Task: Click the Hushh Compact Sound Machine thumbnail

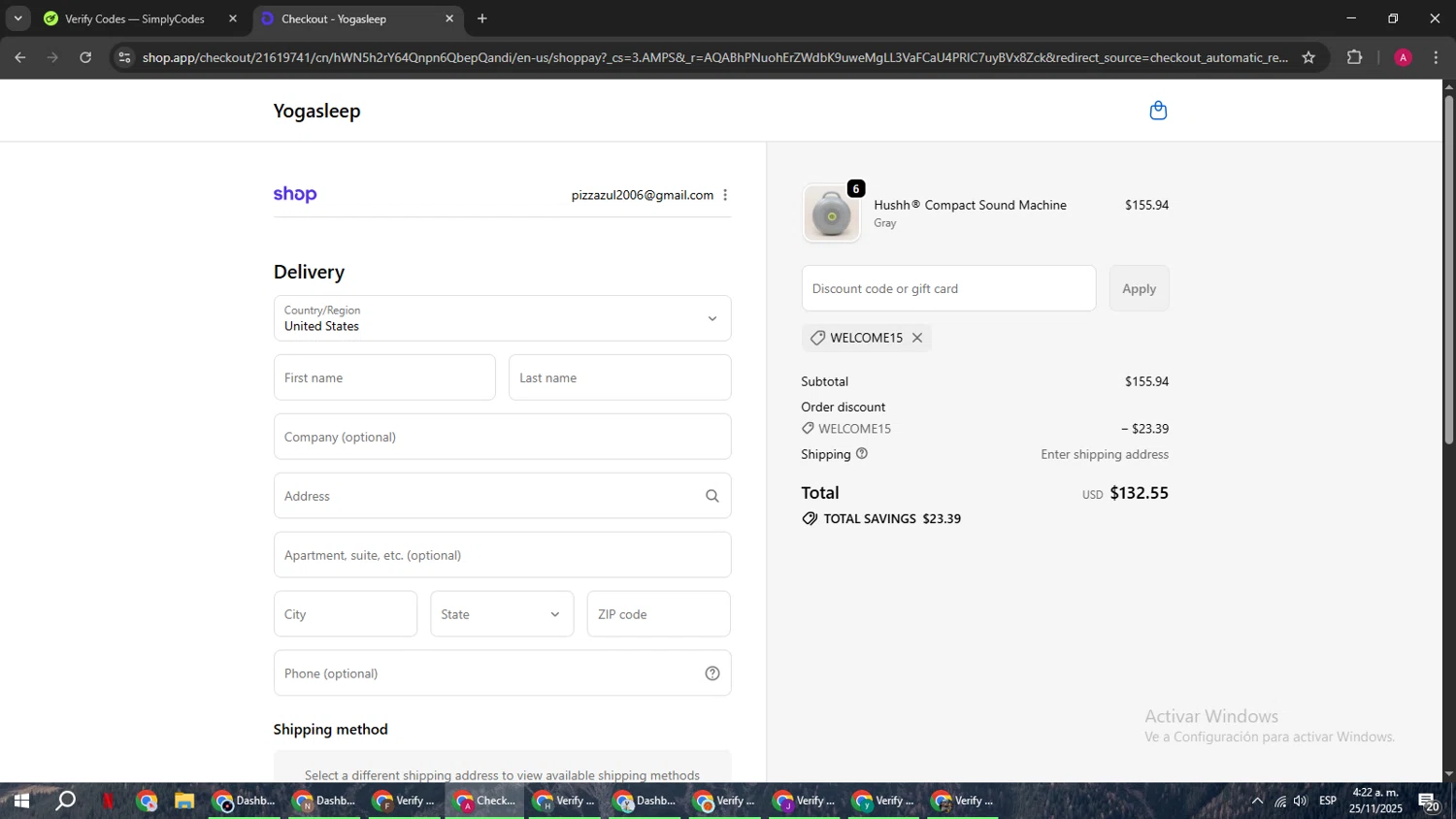Action: click(x=832, y=213)
